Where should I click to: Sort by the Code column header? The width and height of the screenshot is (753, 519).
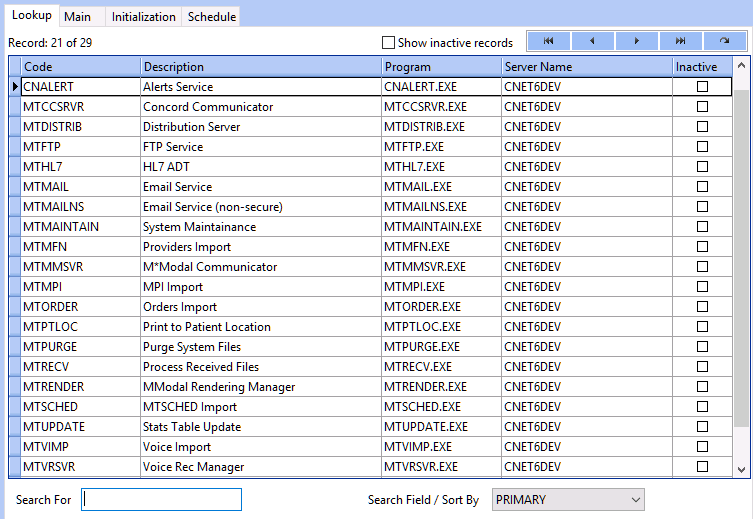pos(81,67)
